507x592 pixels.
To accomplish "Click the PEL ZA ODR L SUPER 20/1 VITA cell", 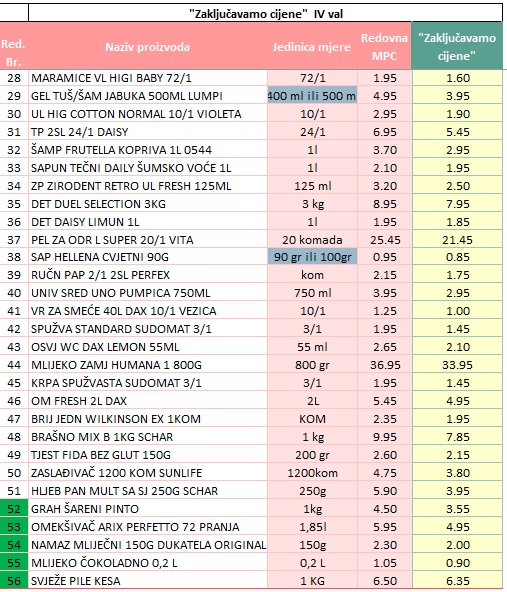I will click(148, 240).
